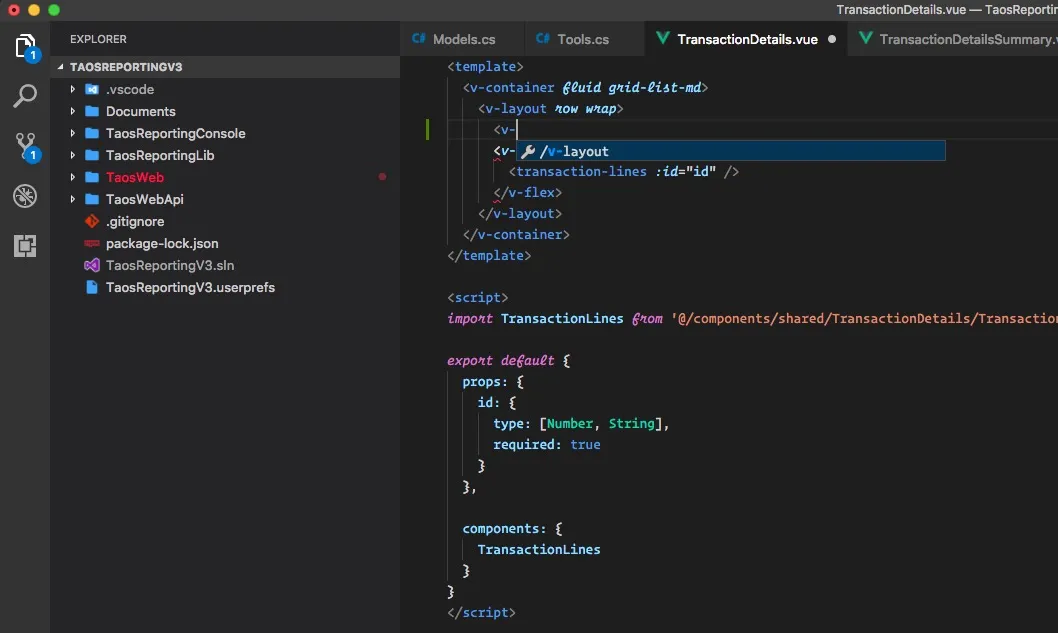Screen dimensions: 1058x633
Task: Open the Extensions view icon
Action: (25, 246)
